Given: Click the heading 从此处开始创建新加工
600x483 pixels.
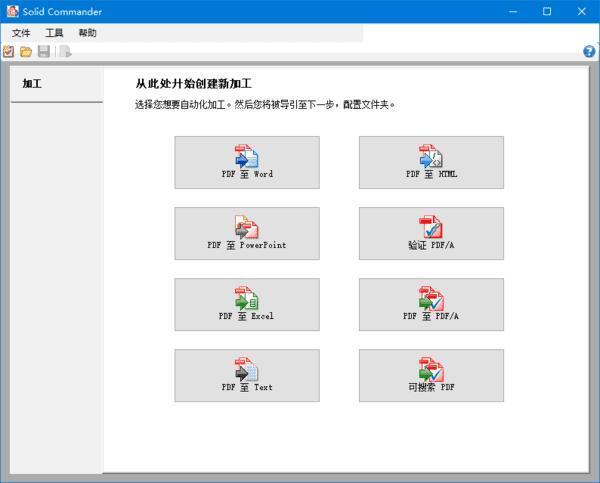Looking at the screenshot, I should click(194, 84).
